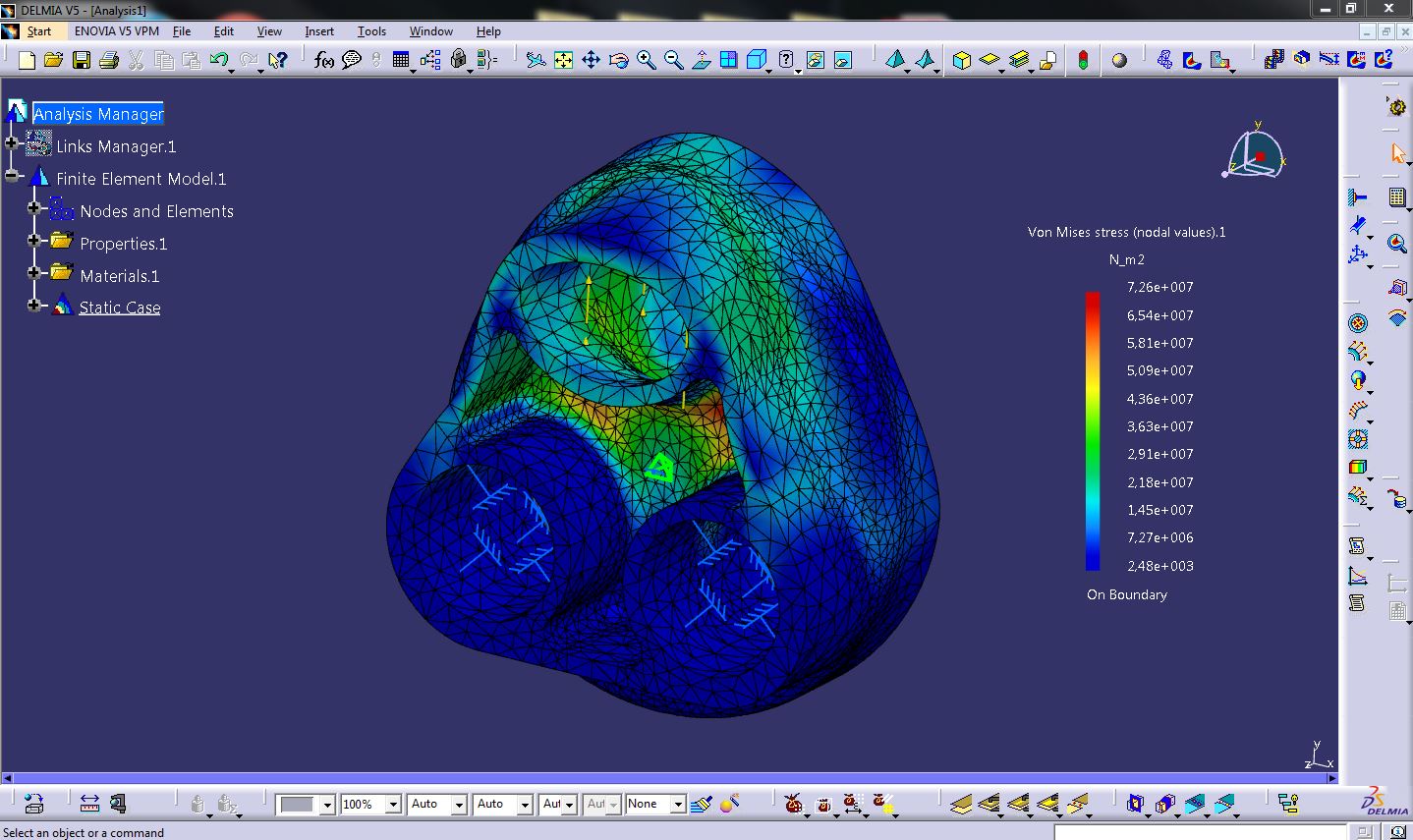Click the What's This help cursor icon
Viewport: 1413px width, 840px height.
[277, 61]
